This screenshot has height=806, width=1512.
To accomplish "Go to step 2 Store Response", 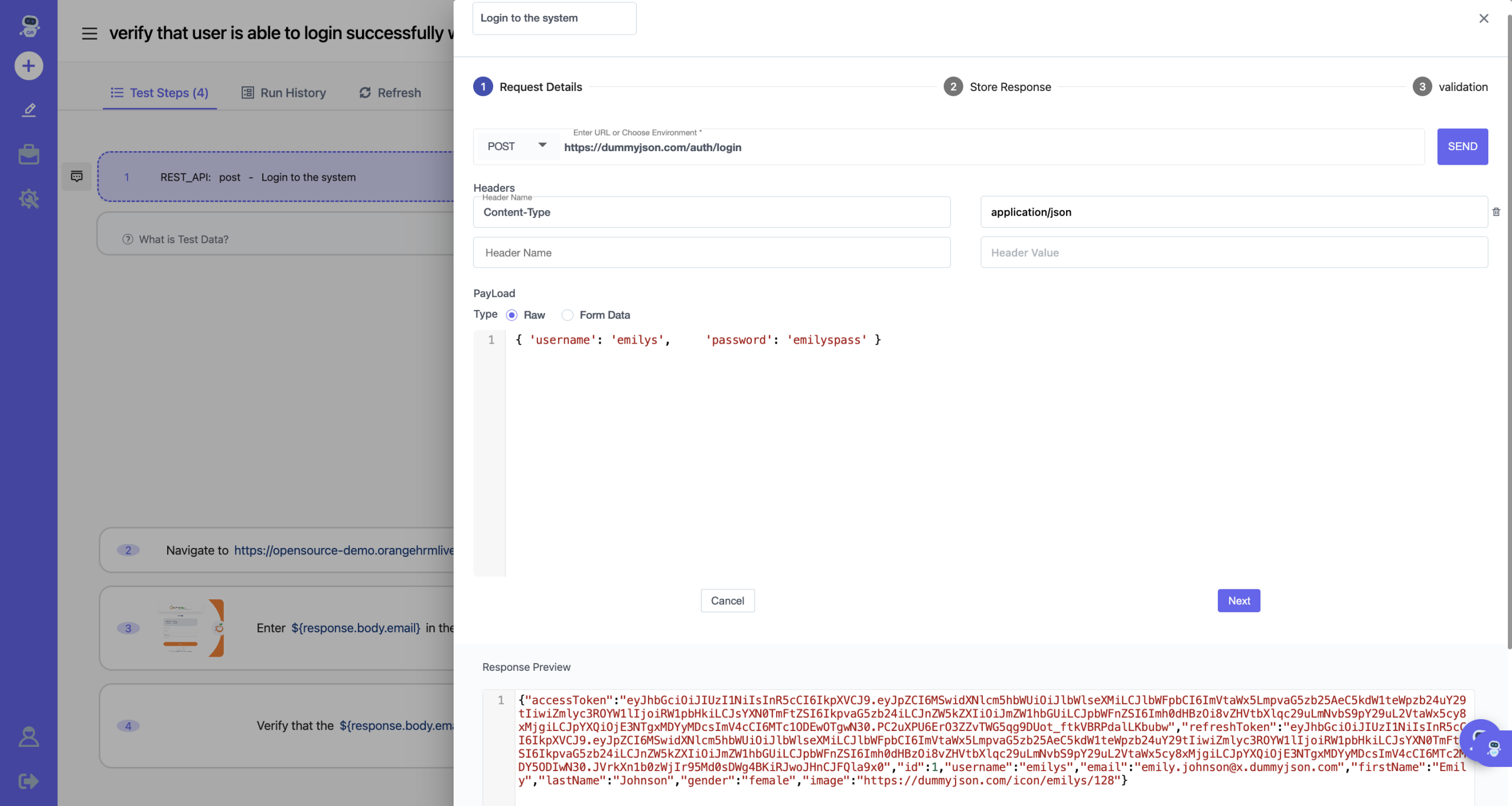I will coord(997,87).
